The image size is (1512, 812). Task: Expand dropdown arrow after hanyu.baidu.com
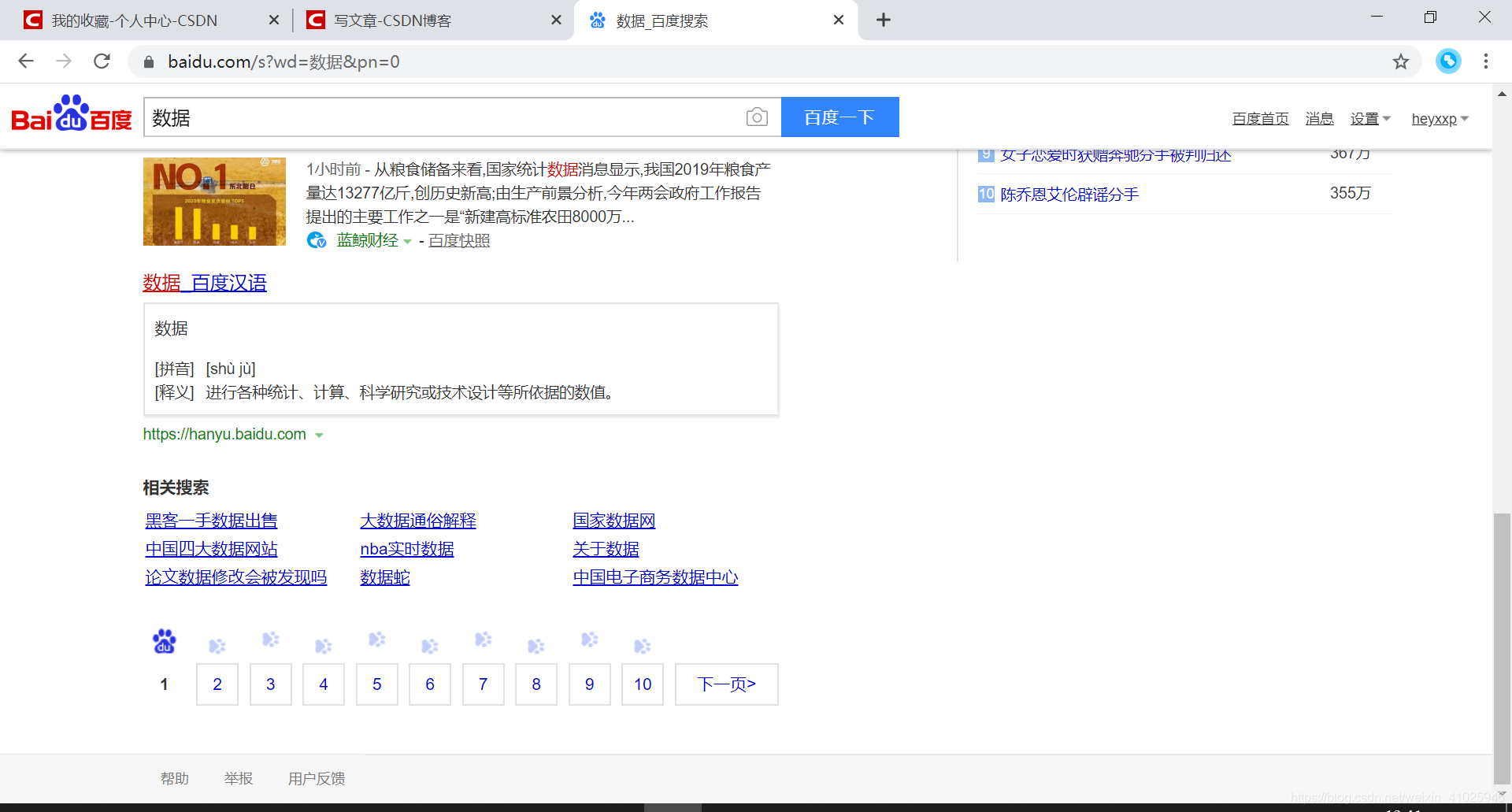319,435
